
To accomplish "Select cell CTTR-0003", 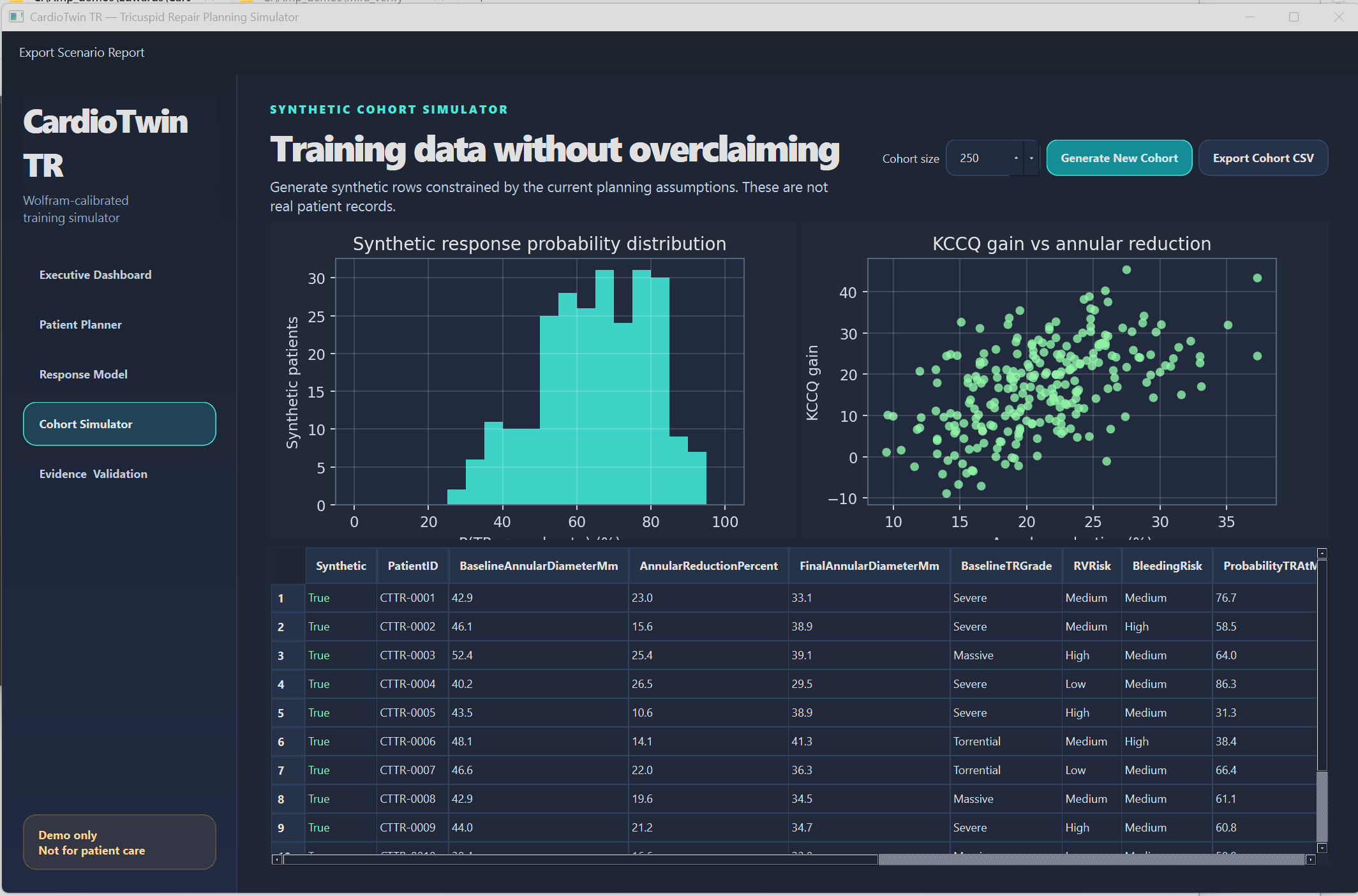I will point(412,655).
